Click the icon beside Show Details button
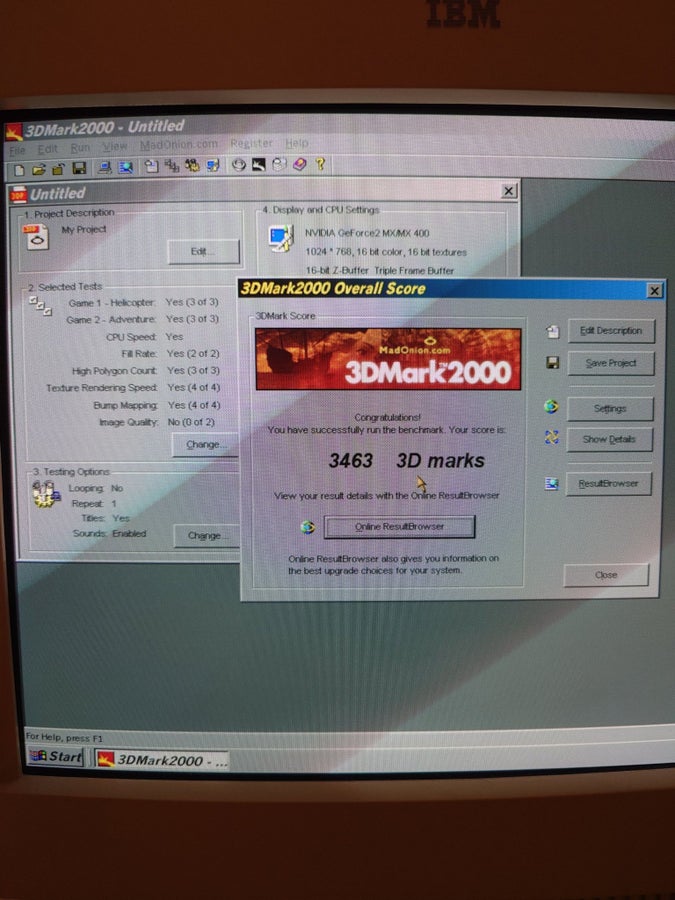The width and height of the screenshot is (675, 900). coord(551,437)
